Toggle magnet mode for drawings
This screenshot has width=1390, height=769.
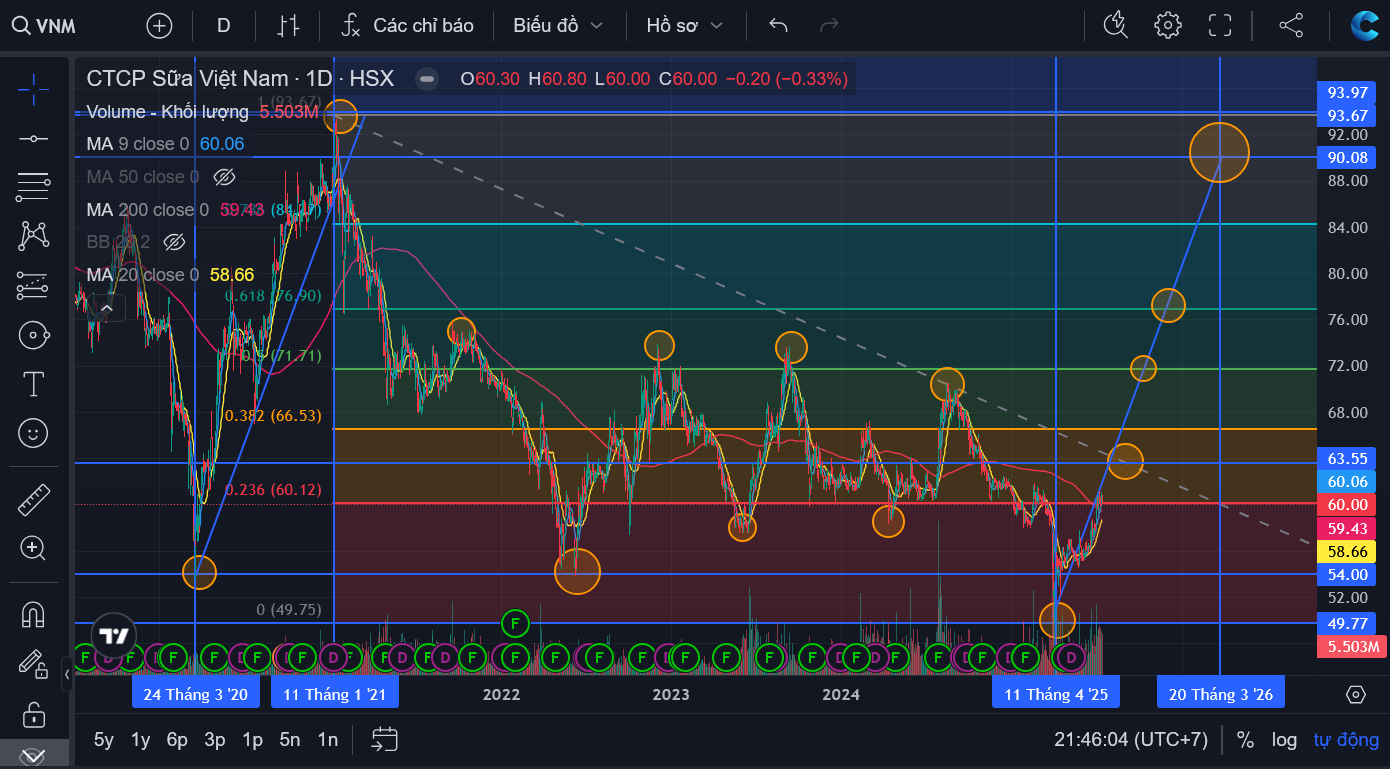click(33, 615)
